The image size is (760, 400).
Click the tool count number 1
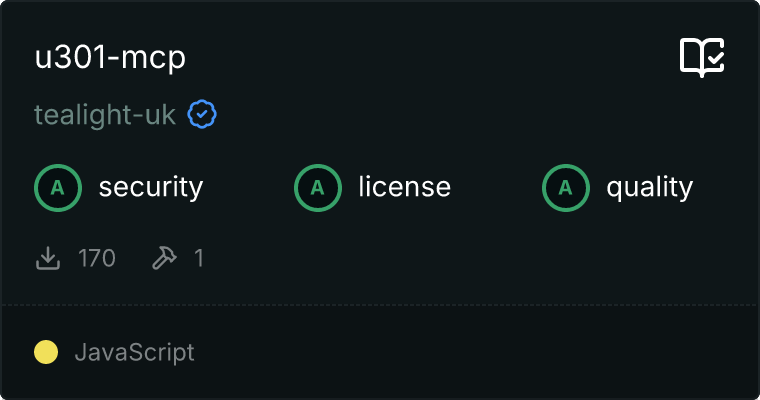[199, 259]
